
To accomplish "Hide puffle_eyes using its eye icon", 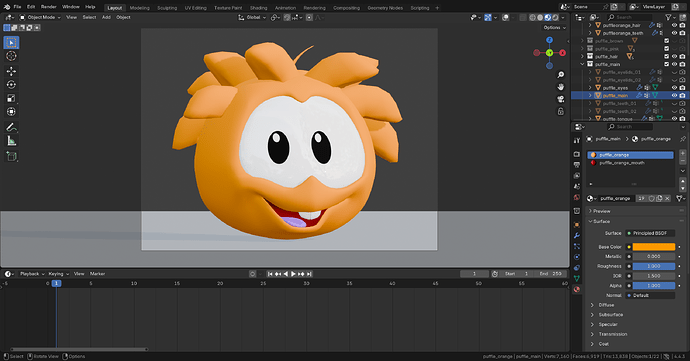I will point(674,88).
